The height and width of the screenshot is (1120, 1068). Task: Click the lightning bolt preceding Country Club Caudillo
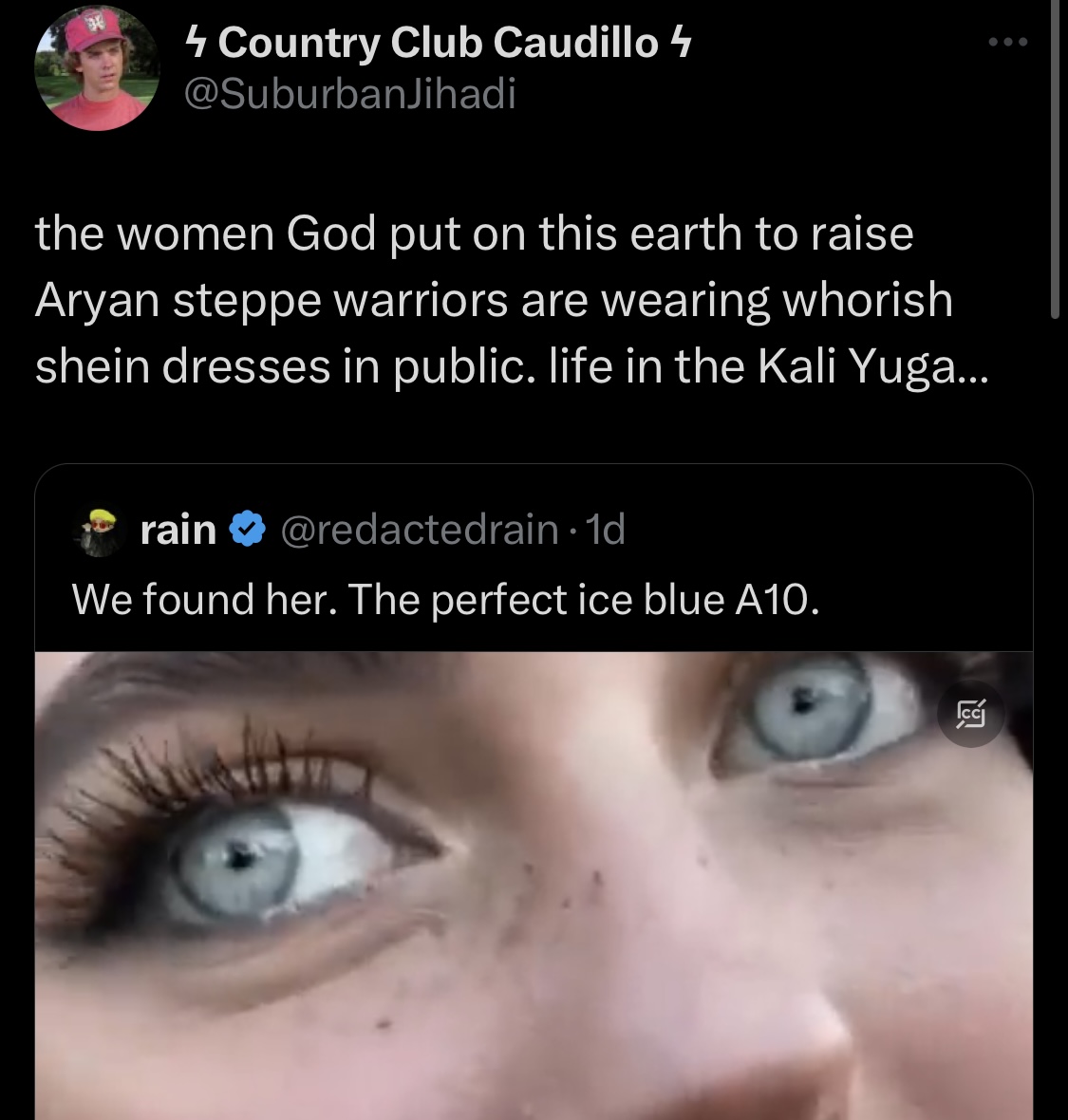click(x=197, y=42)
